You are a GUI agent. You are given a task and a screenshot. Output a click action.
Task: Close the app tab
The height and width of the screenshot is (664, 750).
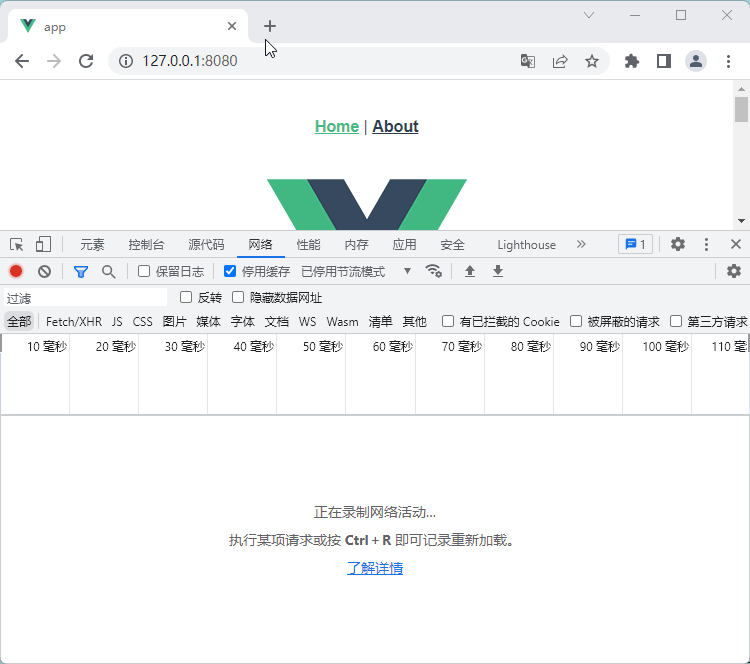tap(232, 26)
